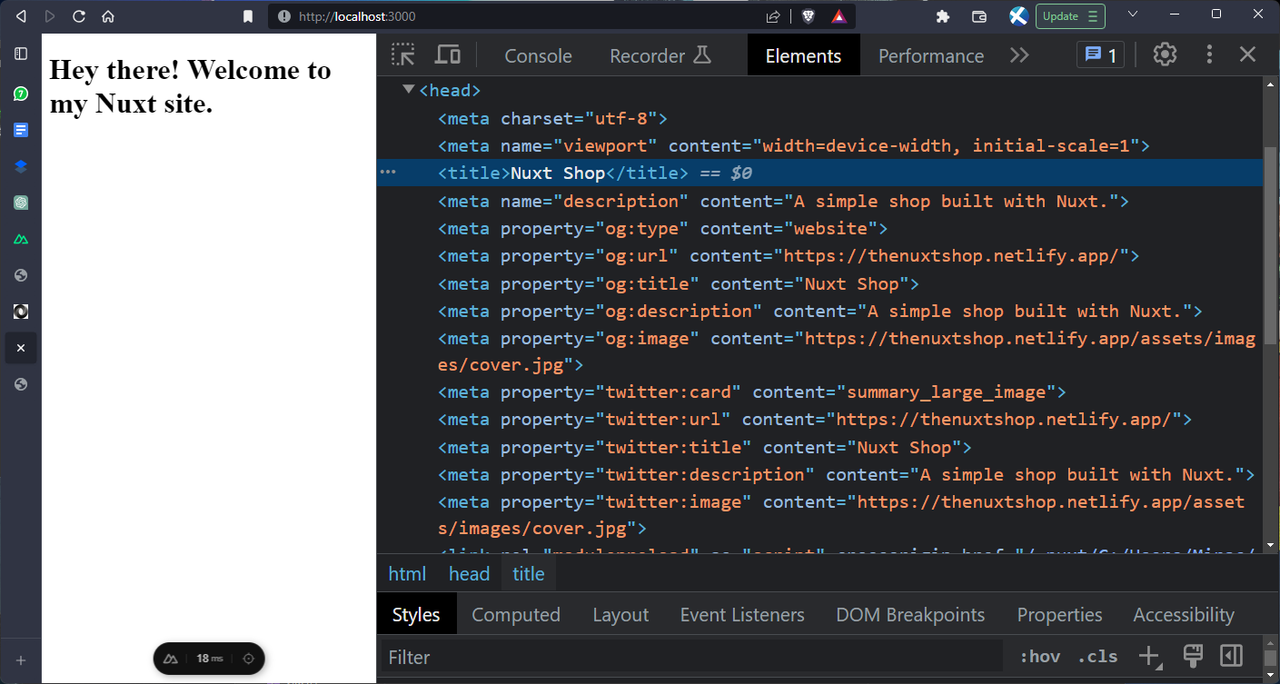
Task: Toggle the device emulation toolbar
Action: tap(447, 55)
